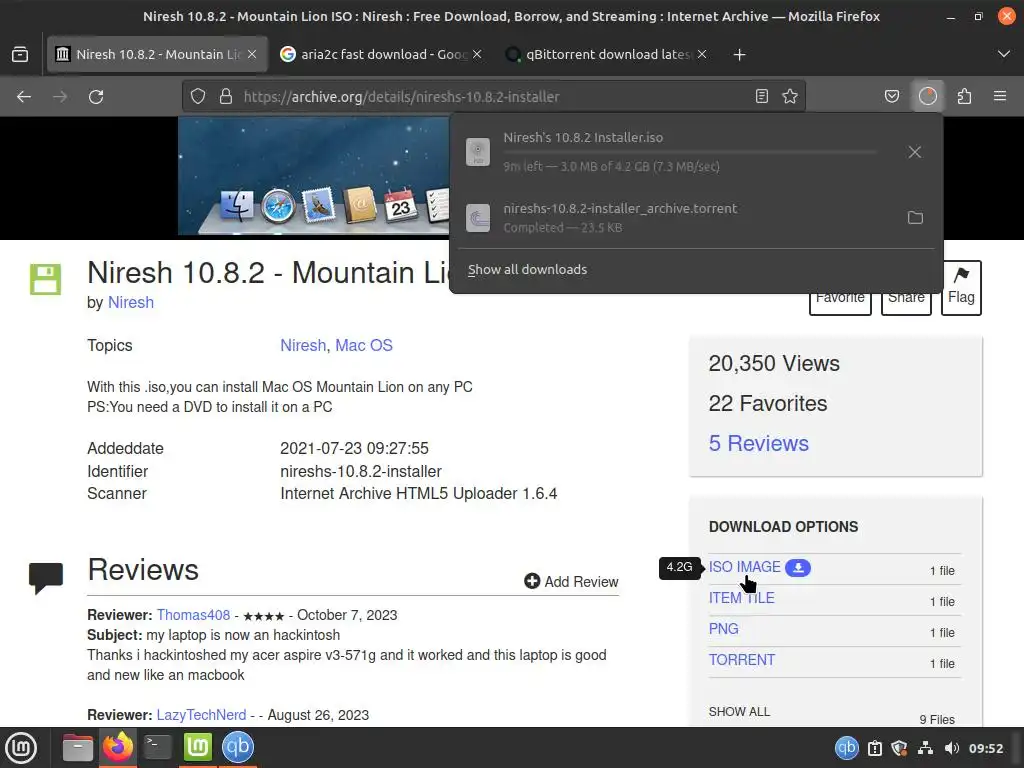Bookmark this page with the star icon
The width and height of the screenshot is (1024, 768).
pyautogui.click(x=790, y=97)
